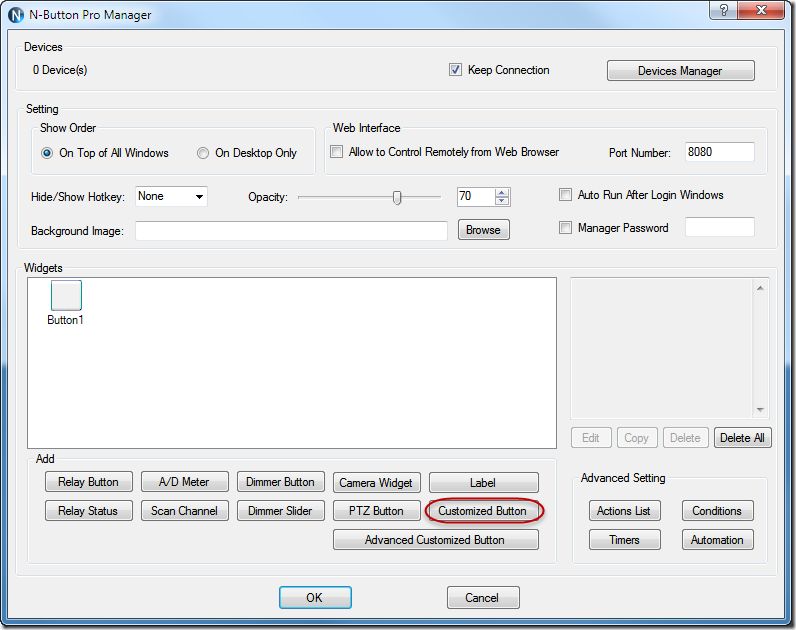The image size is (796, 630).
Task: Click the Opacity value field showing 70
Action: click(476, 196)
